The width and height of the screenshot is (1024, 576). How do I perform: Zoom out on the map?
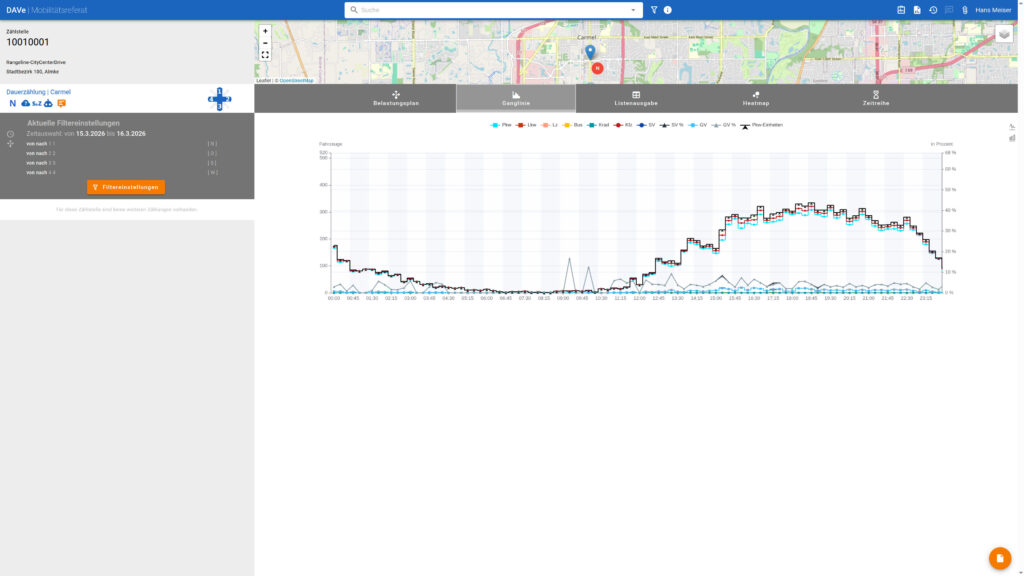click(265, 43)
